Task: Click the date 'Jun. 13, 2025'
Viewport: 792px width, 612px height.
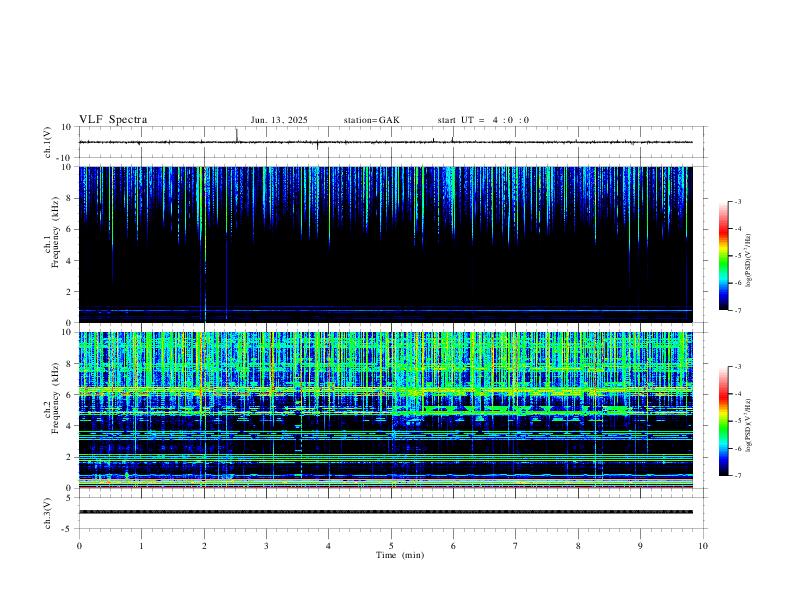Action: coord(279,120)
